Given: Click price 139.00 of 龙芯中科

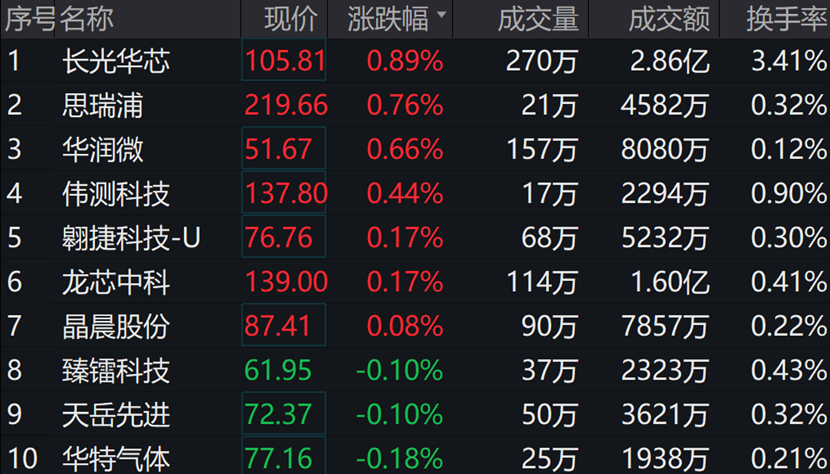Looking at the screenshot, I should [286, 282].
